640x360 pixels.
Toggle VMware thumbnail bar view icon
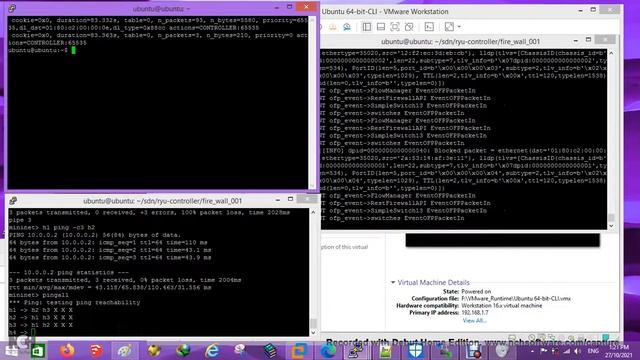tap(381, 27)
